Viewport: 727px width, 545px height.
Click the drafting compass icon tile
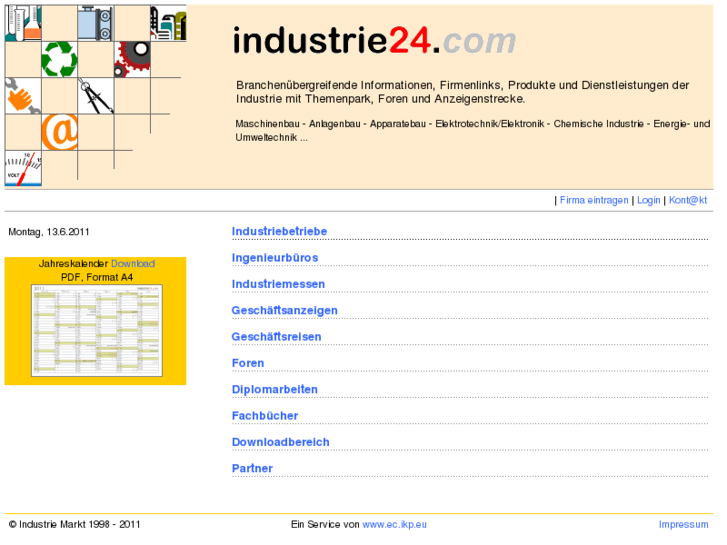(96, 96)
